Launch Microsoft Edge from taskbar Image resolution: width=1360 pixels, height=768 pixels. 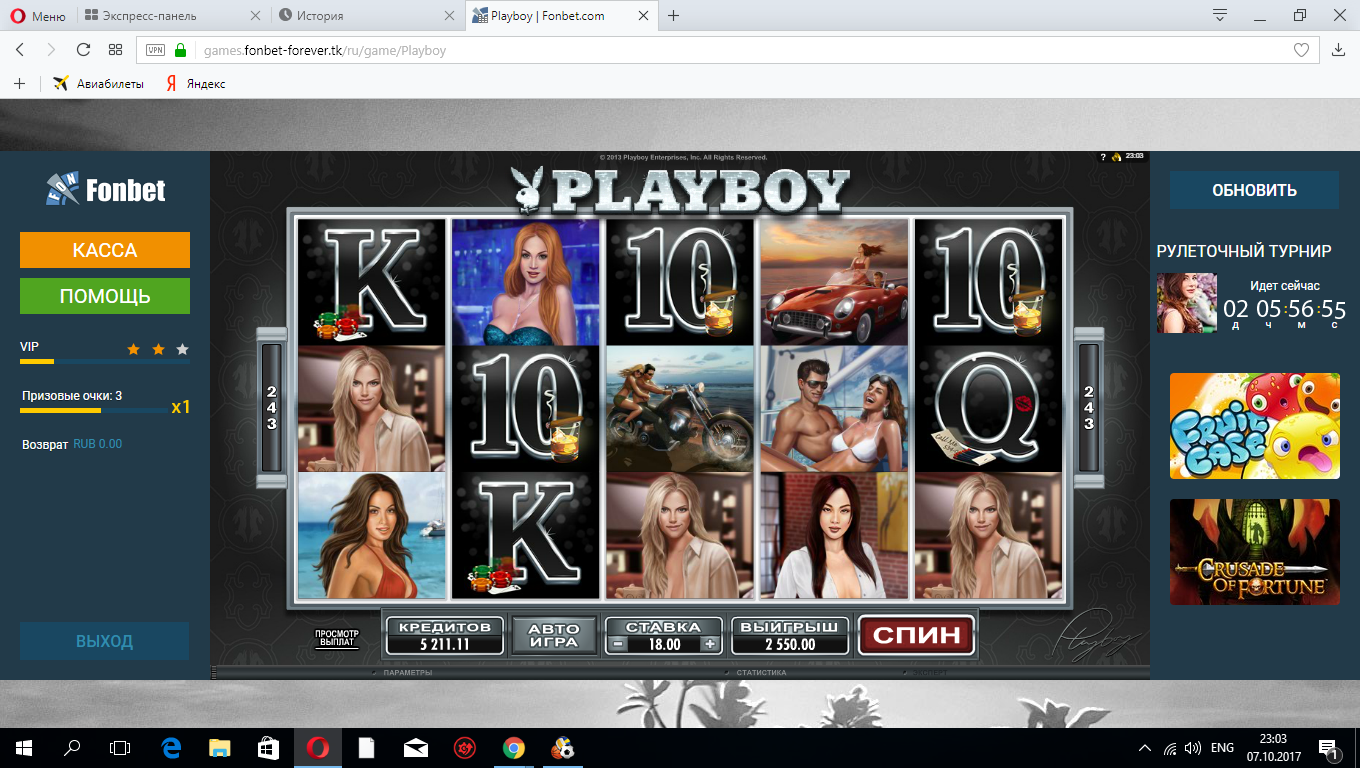coord(170,747)
